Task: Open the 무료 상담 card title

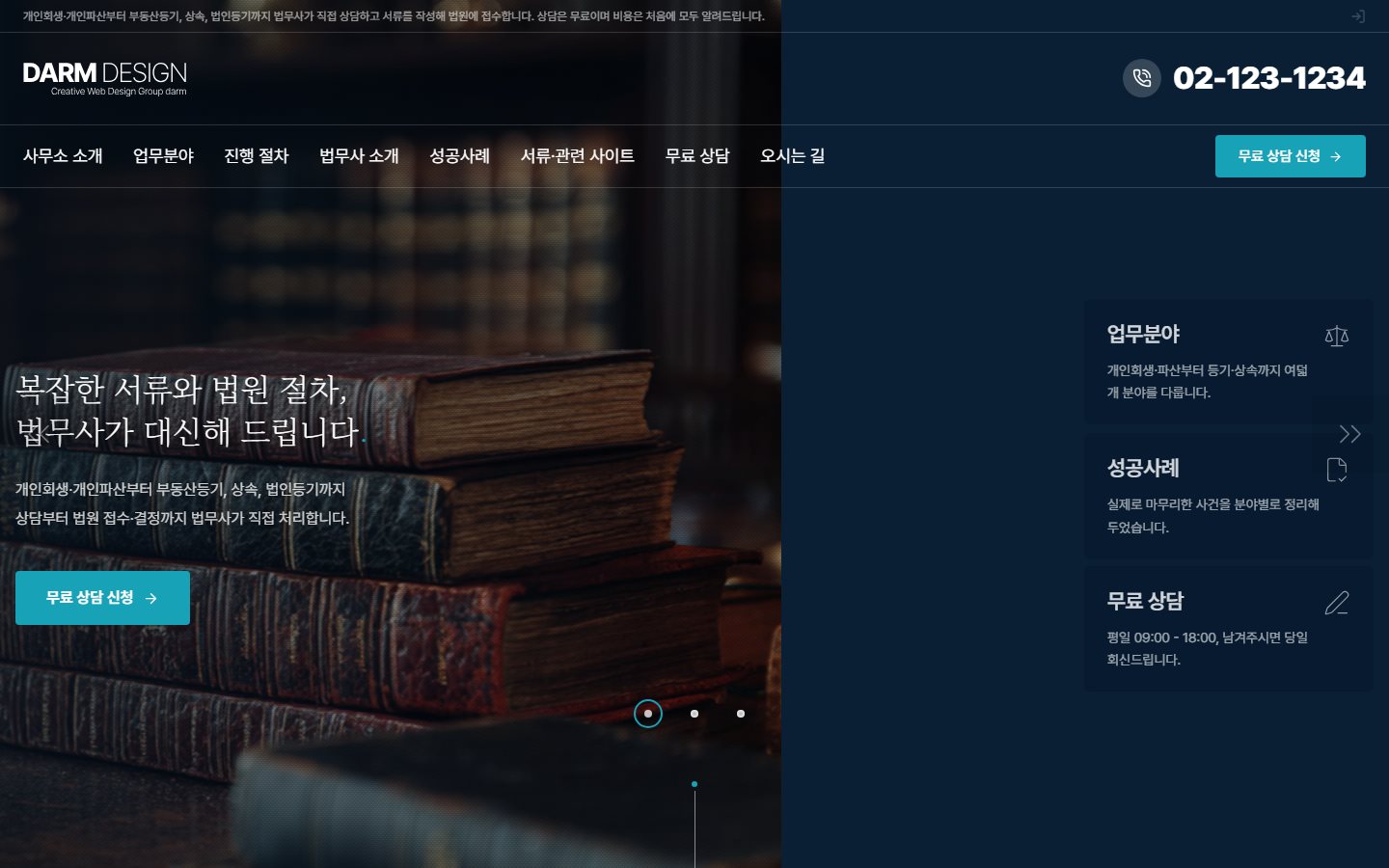Action: [x=1145, y=602]
